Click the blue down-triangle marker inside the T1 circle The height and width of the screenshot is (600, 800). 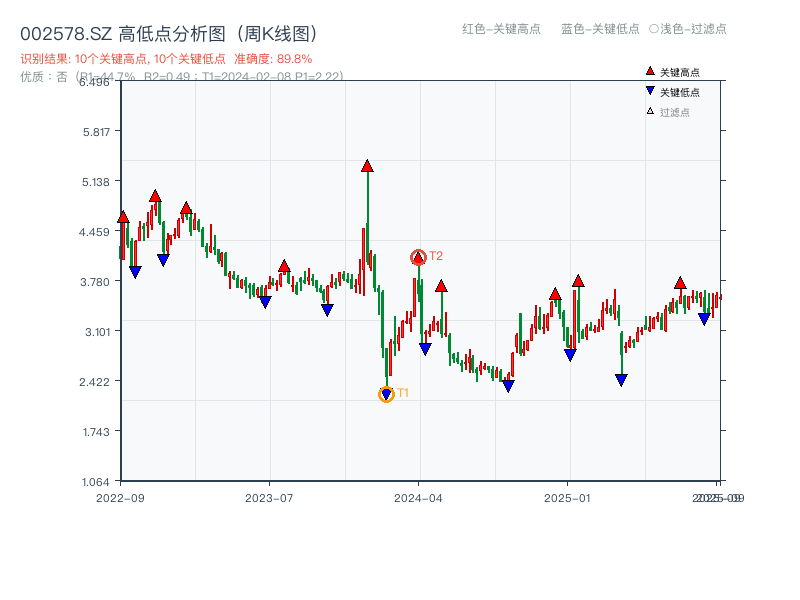(x=387, y=394)
